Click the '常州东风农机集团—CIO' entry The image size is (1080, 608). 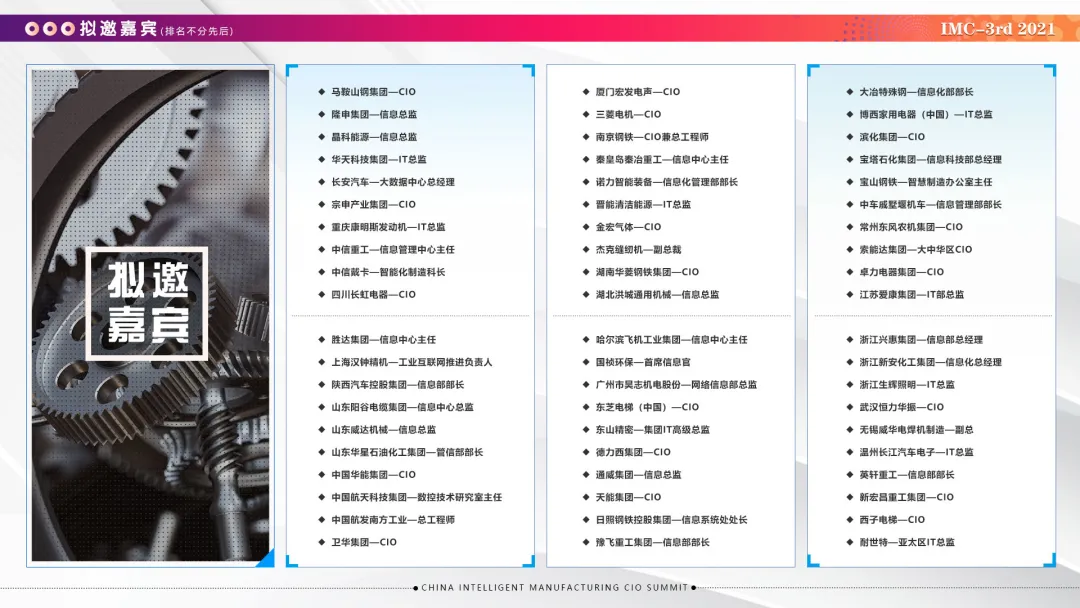click(x=911, y=227)
